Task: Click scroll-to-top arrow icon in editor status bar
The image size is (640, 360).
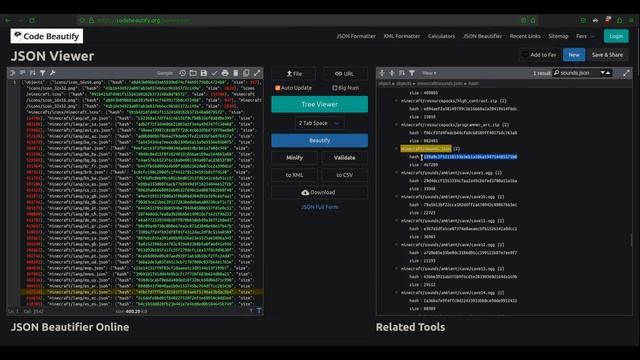Action: coord(259,311)
